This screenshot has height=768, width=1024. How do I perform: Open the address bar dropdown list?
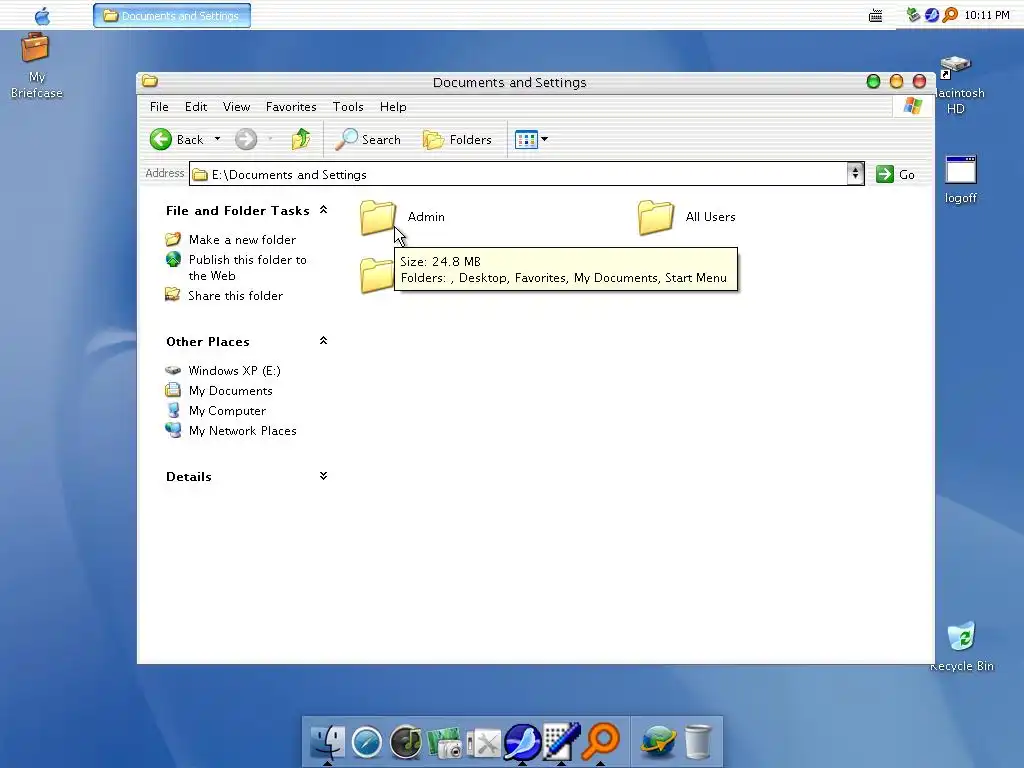[x=855, y=174]
